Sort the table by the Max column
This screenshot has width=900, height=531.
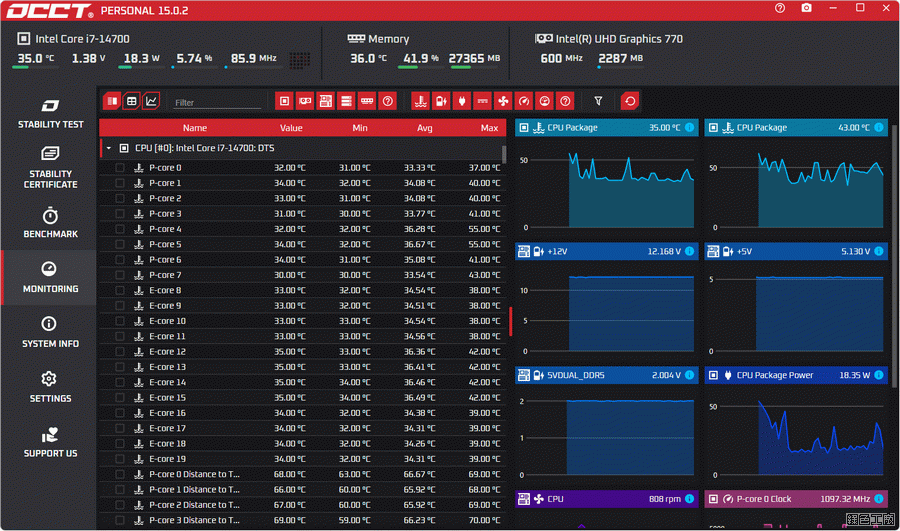point(488,128)
